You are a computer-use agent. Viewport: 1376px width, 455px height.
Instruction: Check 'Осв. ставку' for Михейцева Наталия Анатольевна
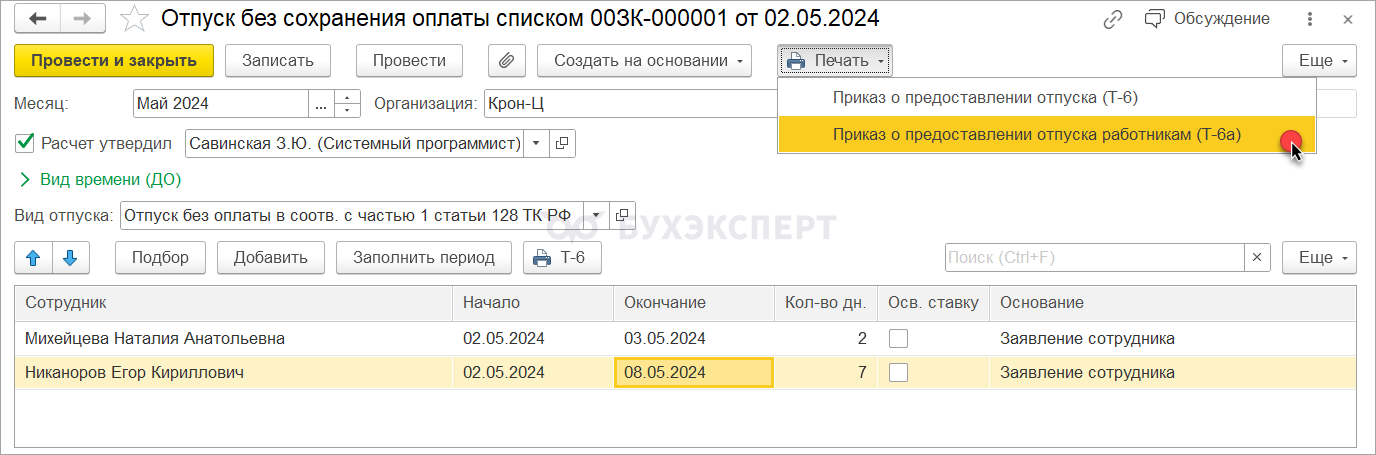899,338
